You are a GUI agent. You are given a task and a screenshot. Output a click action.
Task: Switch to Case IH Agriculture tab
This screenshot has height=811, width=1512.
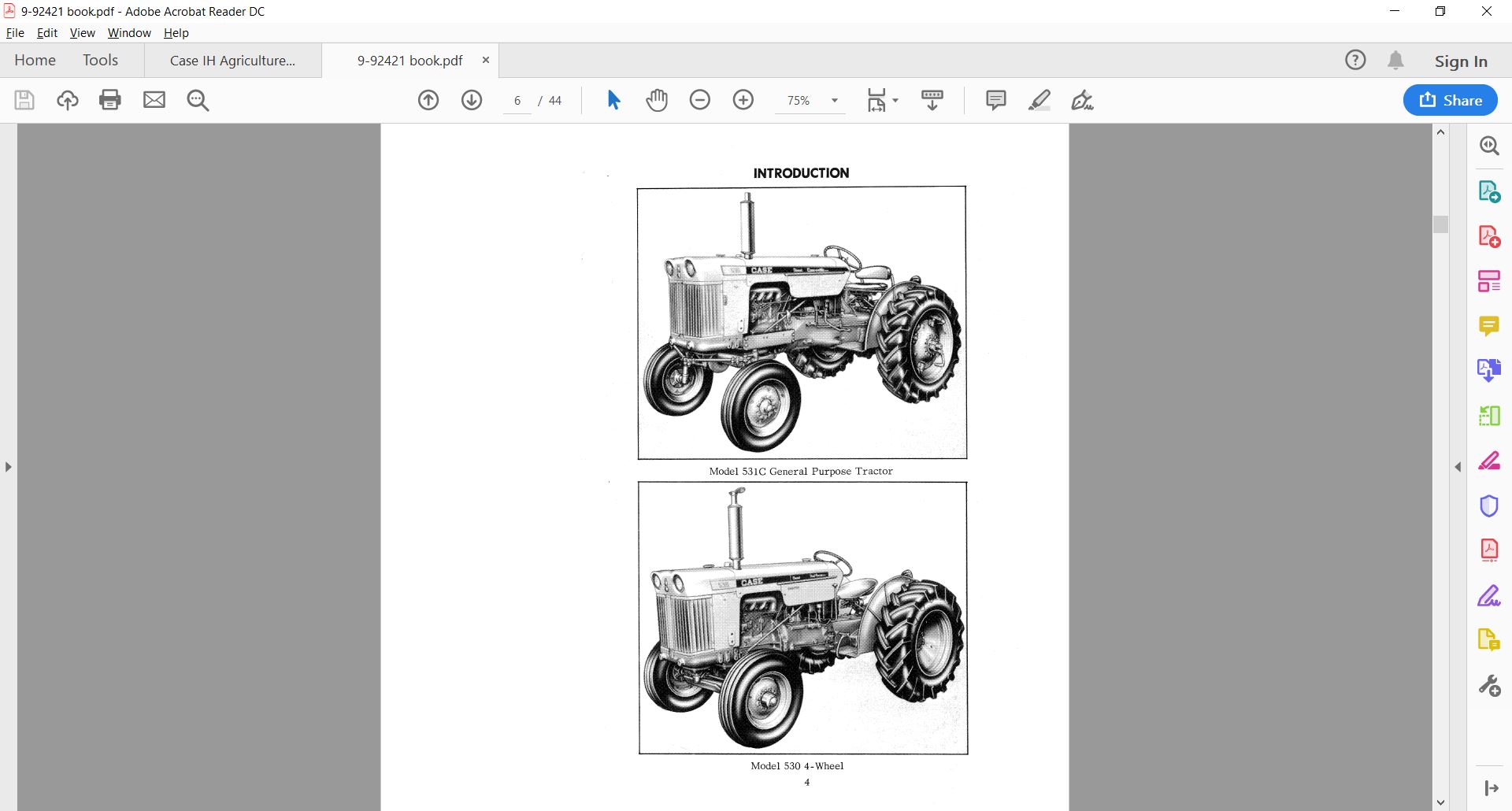232,61
